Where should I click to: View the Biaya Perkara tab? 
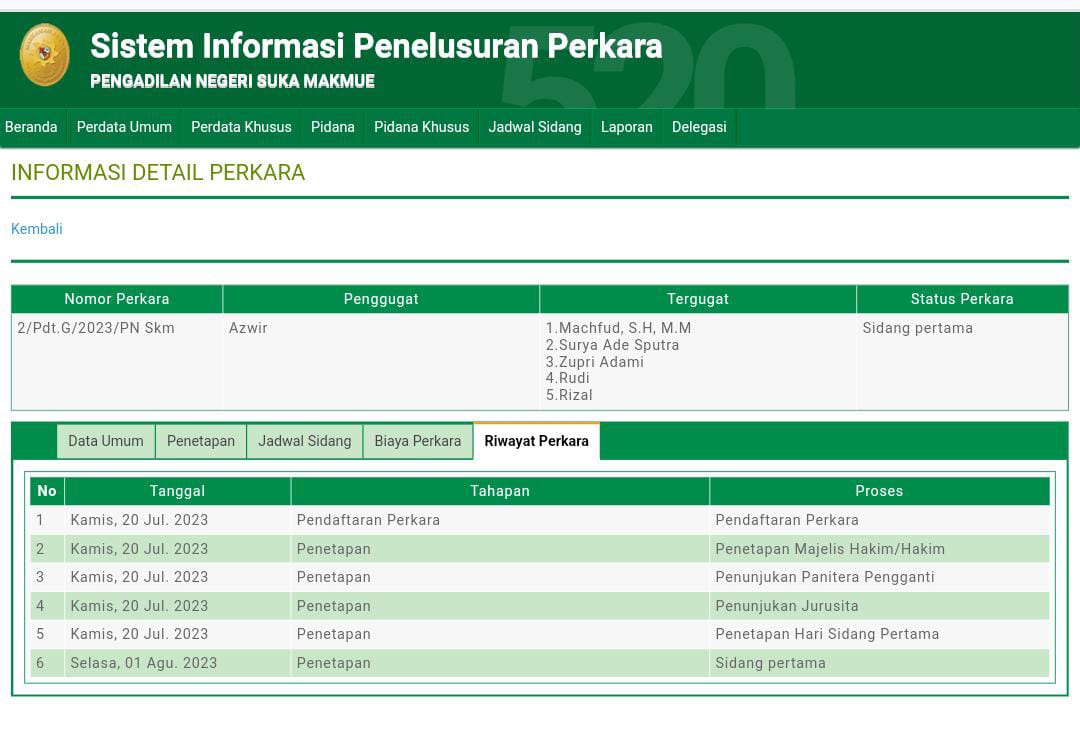click(x=418, y=441)
